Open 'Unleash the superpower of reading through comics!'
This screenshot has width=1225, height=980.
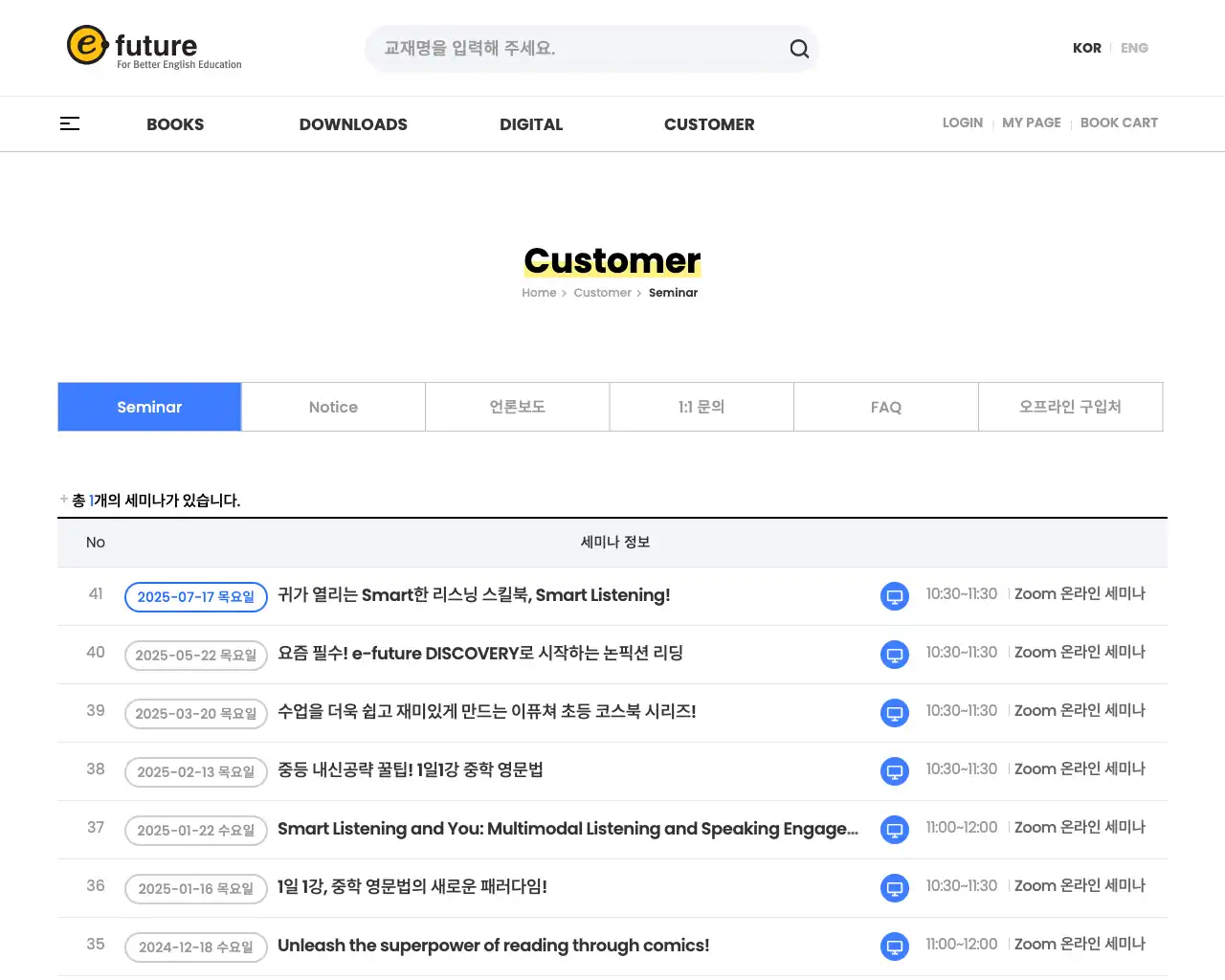coord(494,946)
